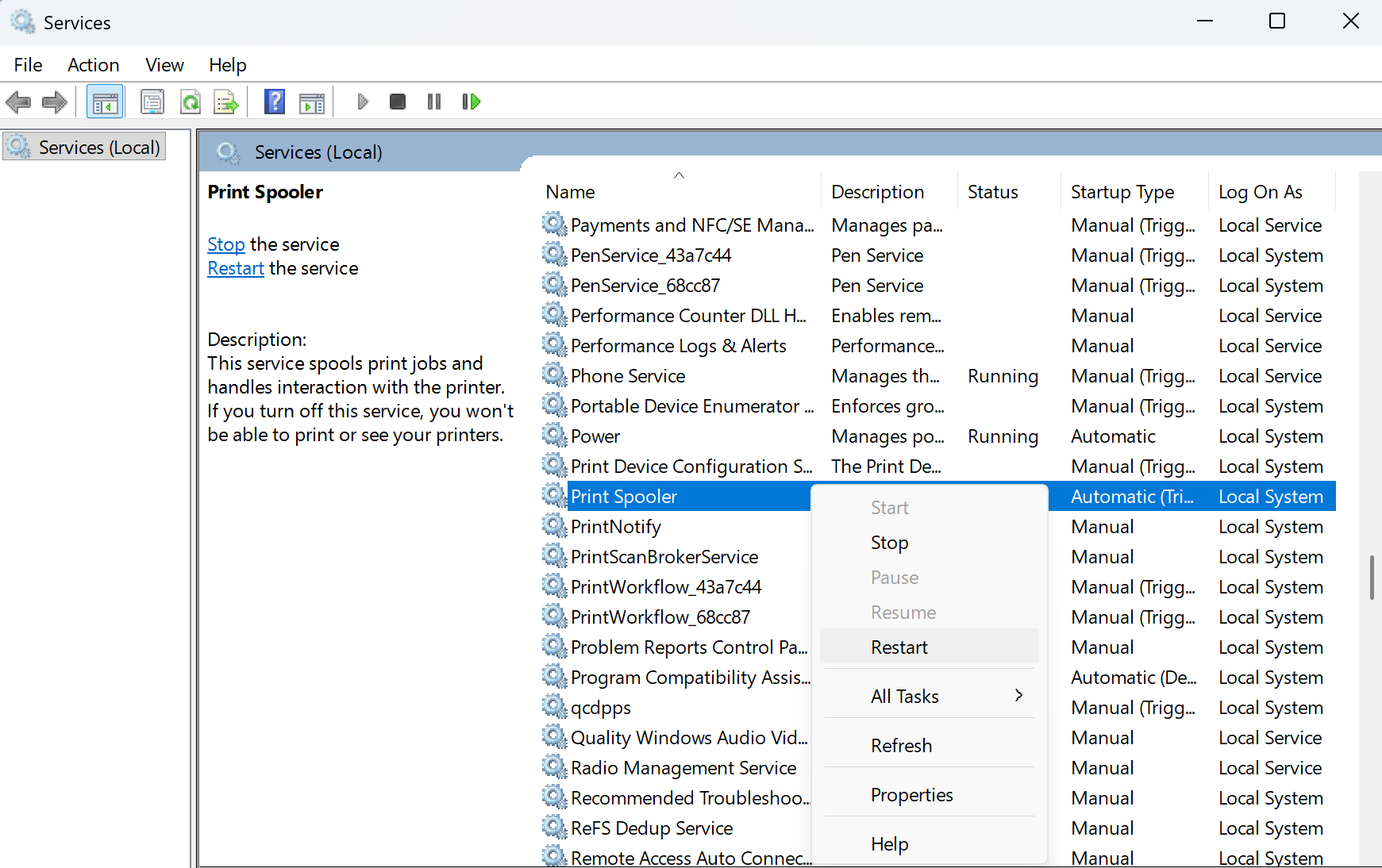1382x868 pixels.
Task: Click the gear icon beside qcdpps
Action: (x=554, y=706)
